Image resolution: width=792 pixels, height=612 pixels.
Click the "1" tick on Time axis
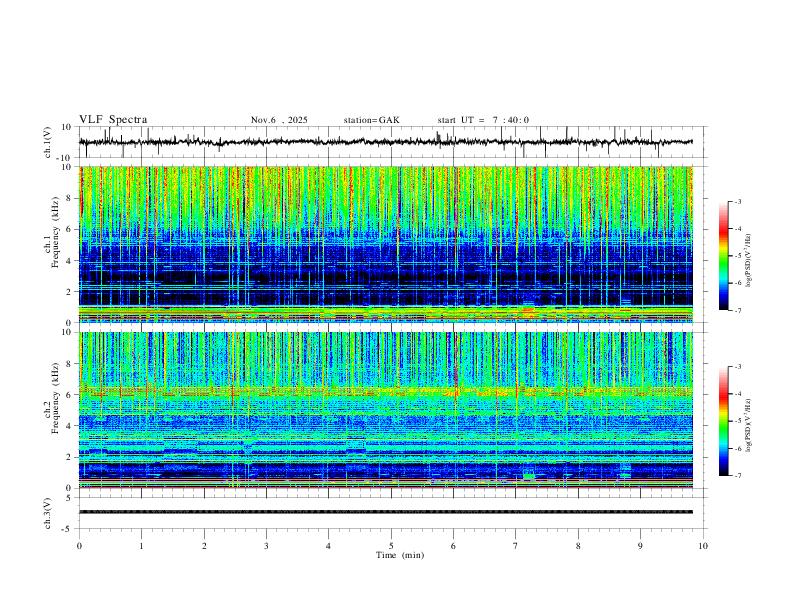141,546
